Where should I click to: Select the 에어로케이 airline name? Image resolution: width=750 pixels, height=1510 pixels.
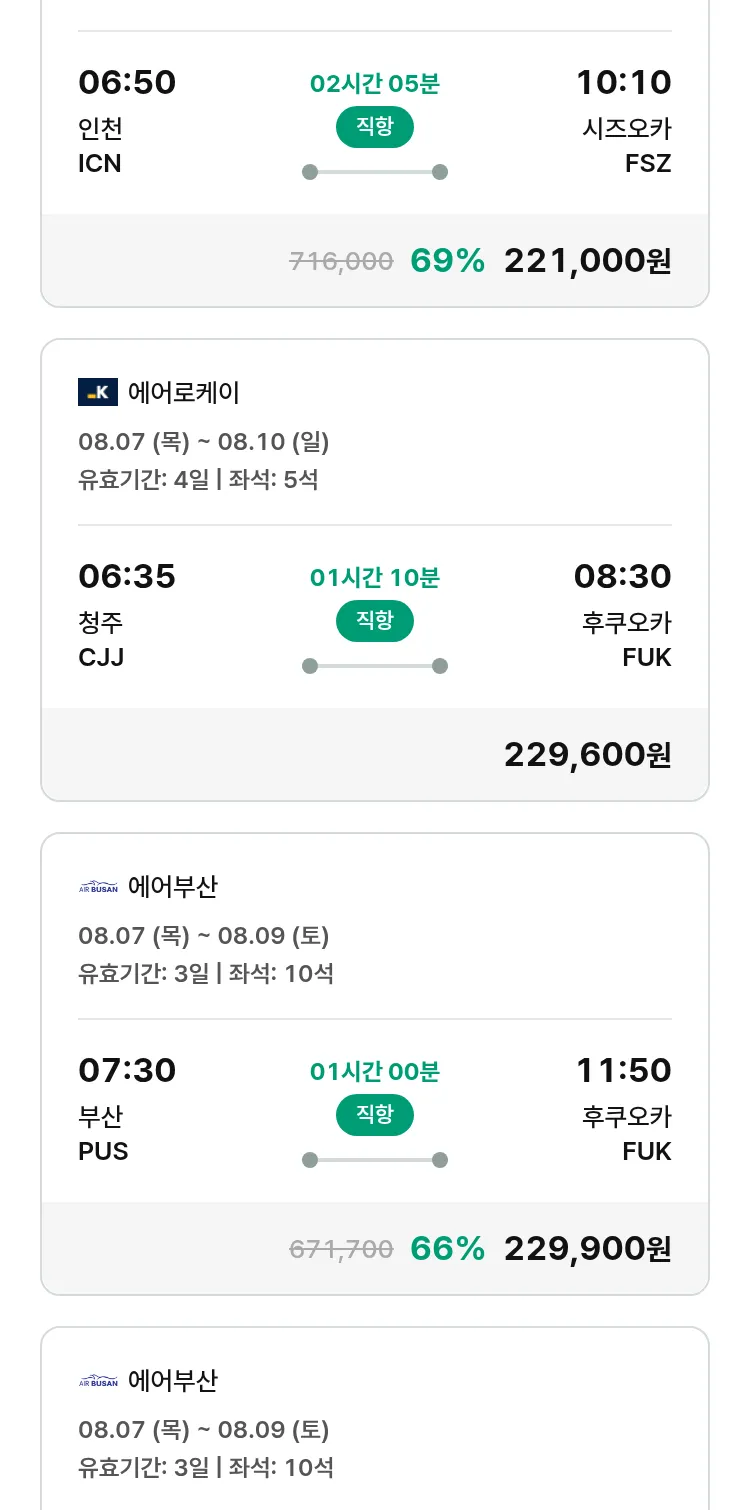tap(184, 392)
